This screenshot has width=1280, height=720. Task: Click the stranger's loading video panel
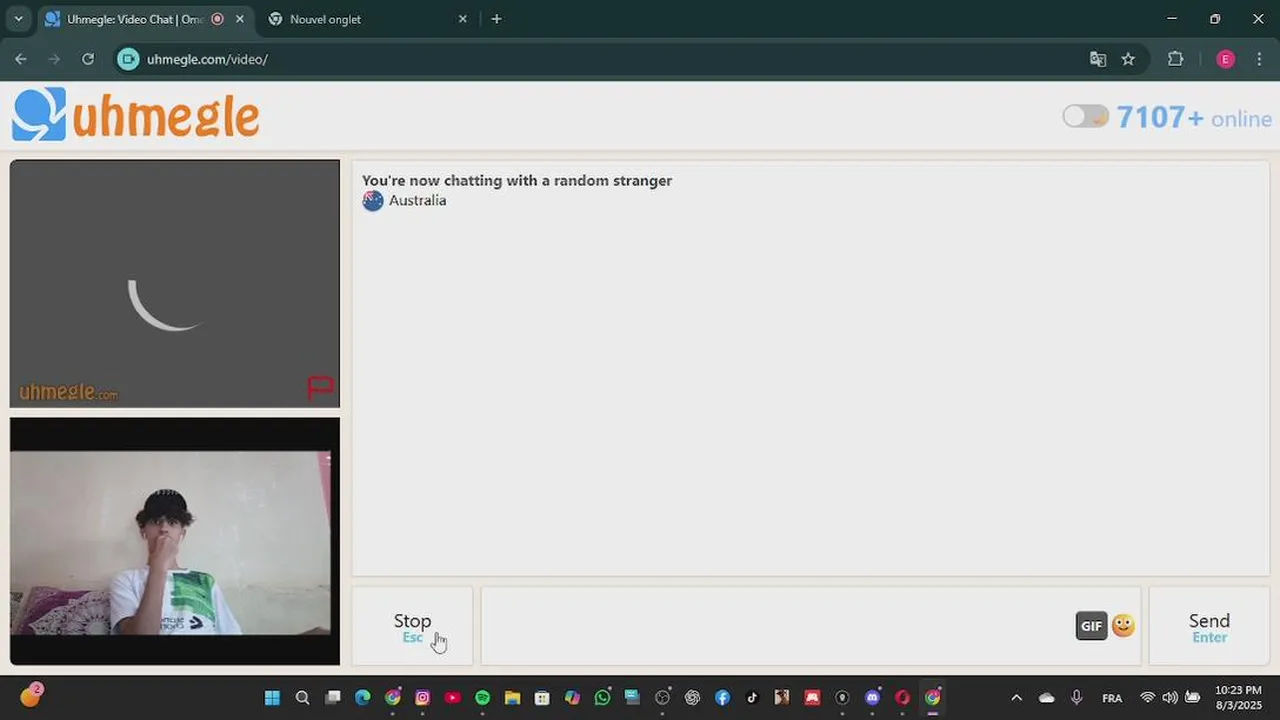pyautogui.click(x=175, y=284)
